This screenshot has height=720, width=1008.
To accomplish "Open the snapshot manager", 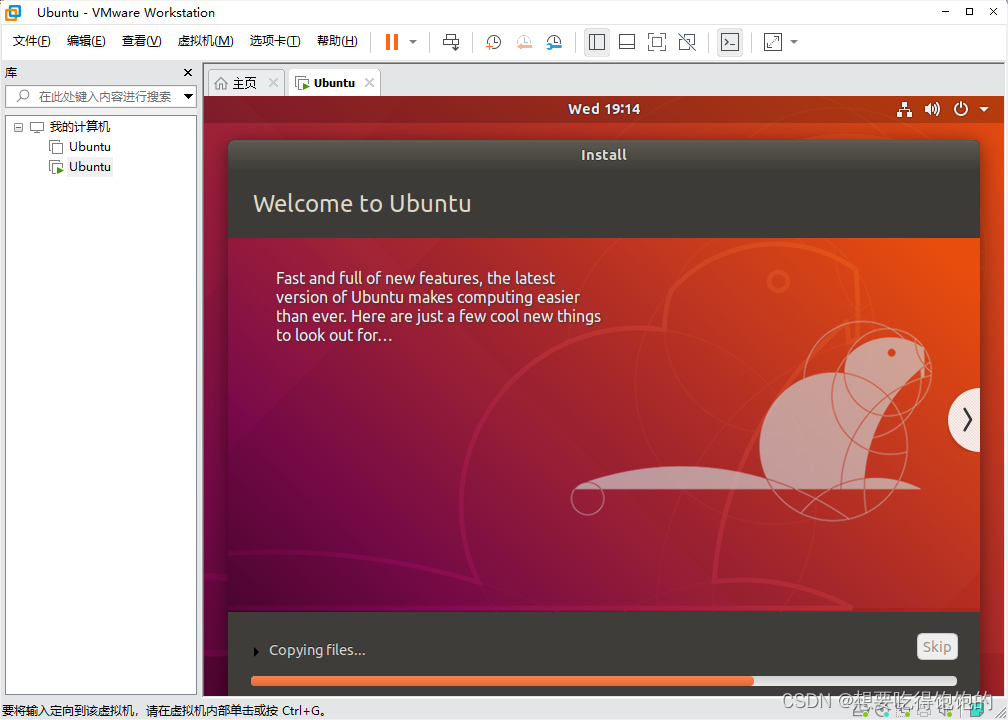I will [554, 42].
